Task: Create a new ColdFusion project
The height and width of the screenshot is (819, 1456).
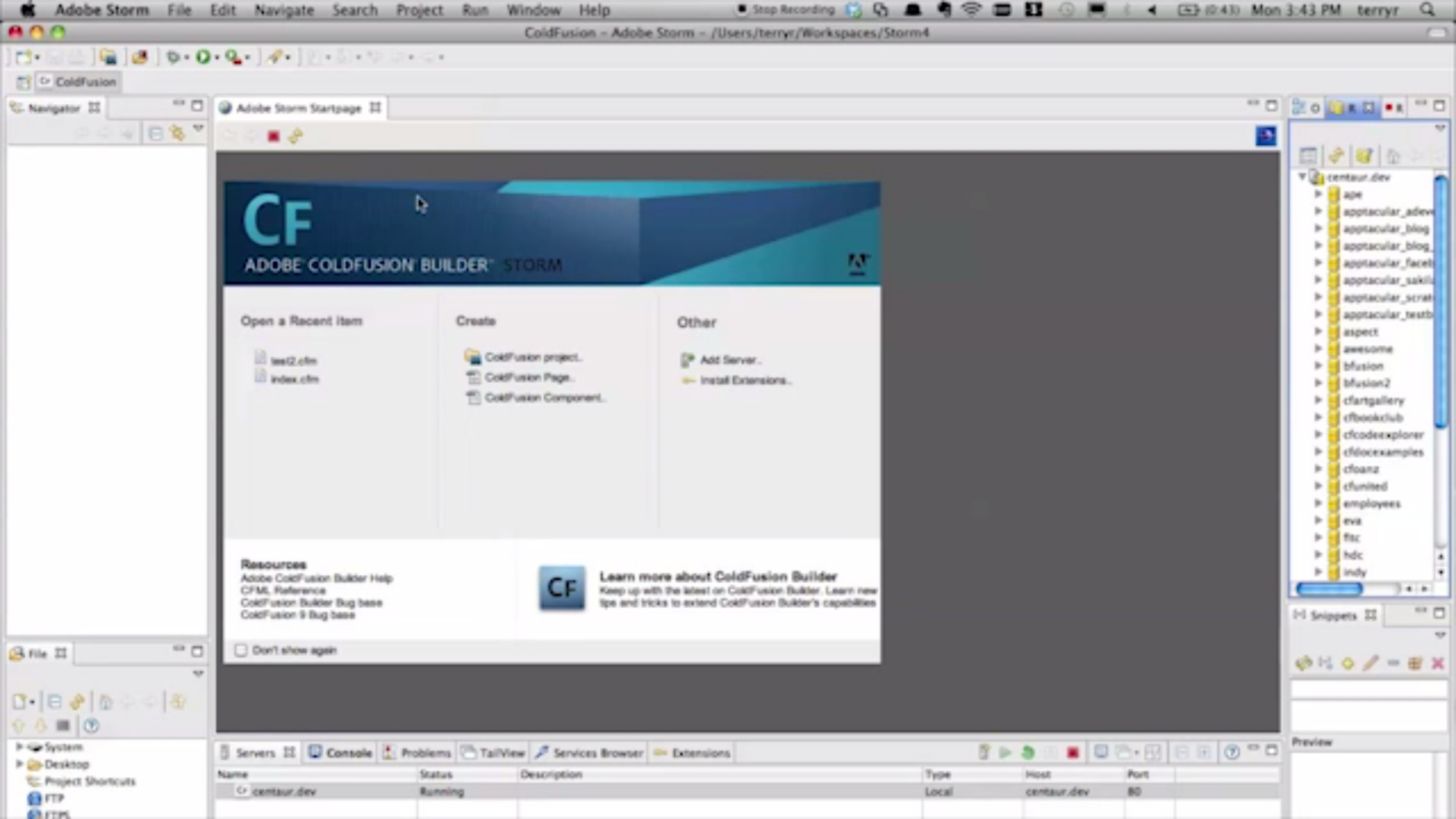Action: 533,357
